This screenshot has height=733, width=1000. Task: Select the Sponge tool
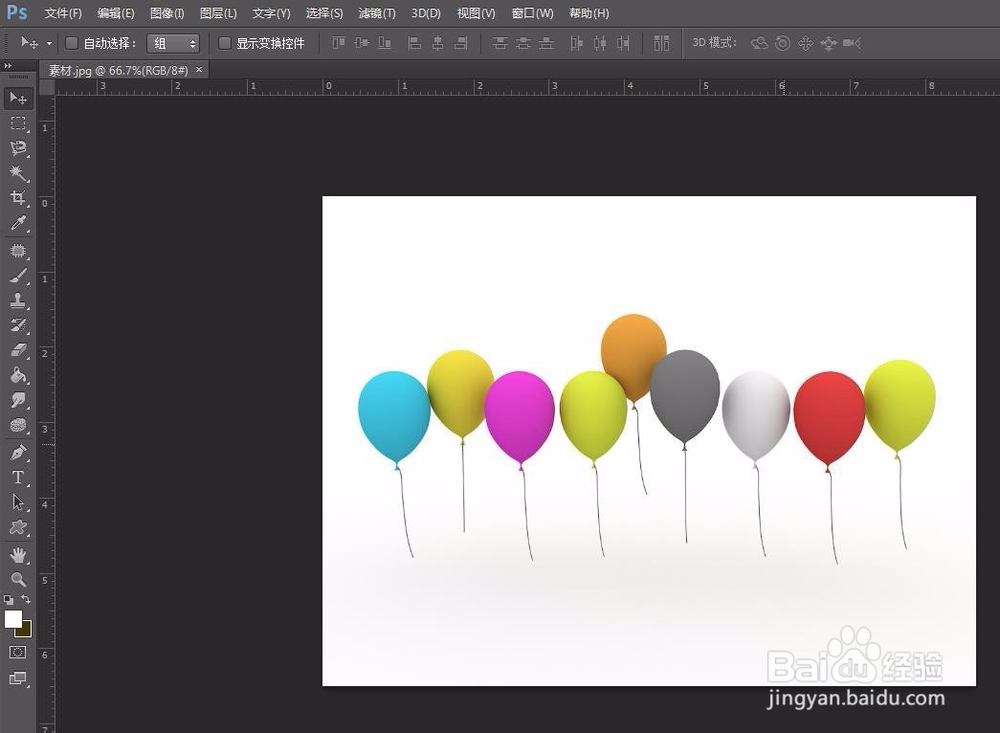tap(18, 425)
